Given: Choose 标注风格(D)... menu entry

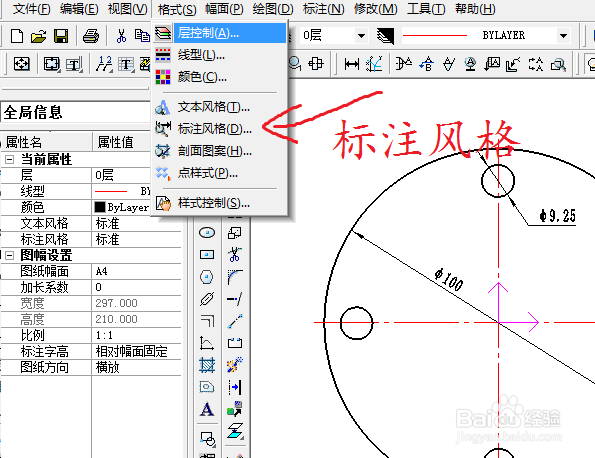Looking at the screenshot, I should pyautogui.click(x=220, y=129).
